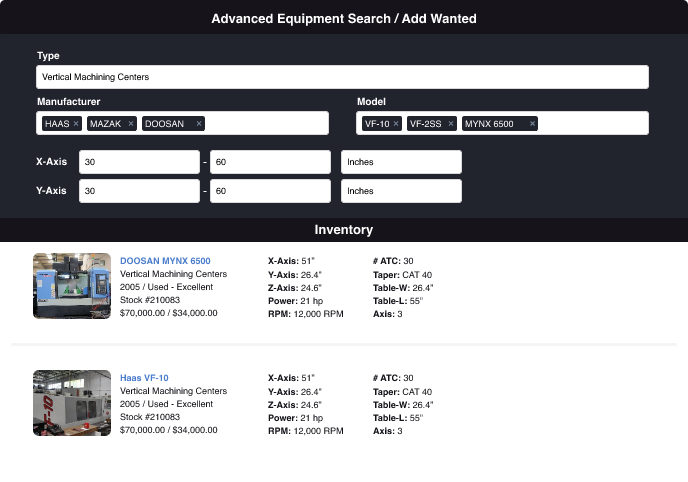The image size is (688, 482).
Task: Open the Y-Axis Inches unit selector
Action: [401, 191]
